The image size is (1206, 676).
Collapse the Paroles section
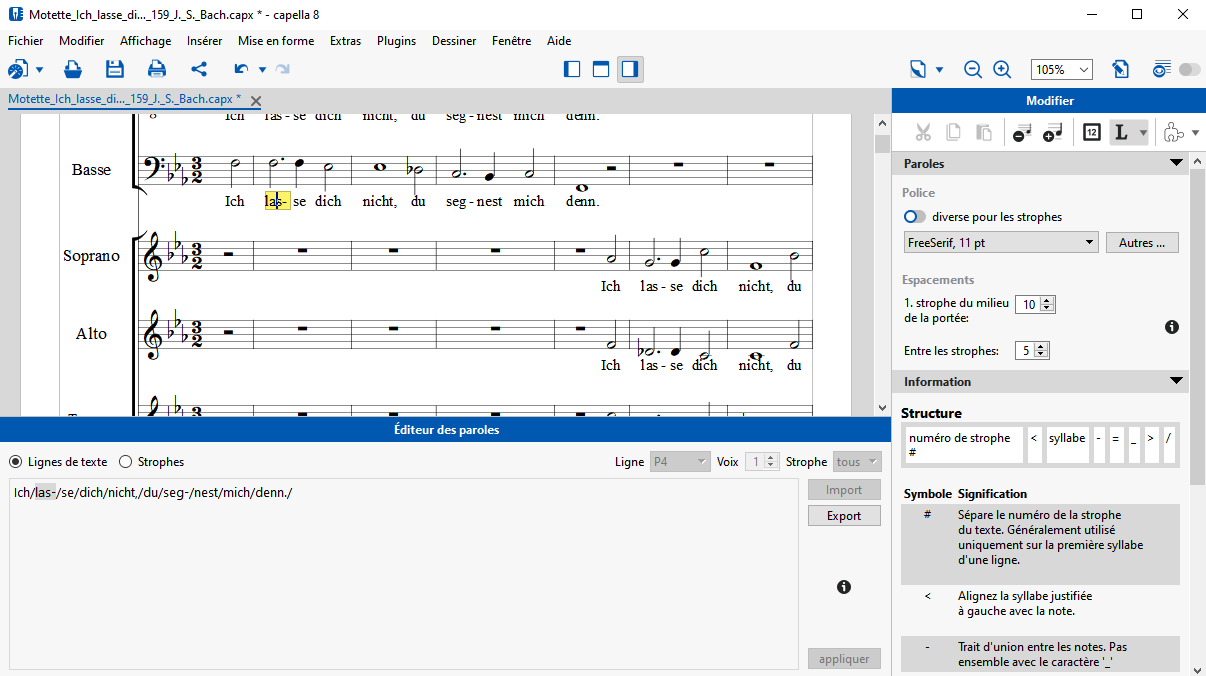click(x=1176, y=164)
